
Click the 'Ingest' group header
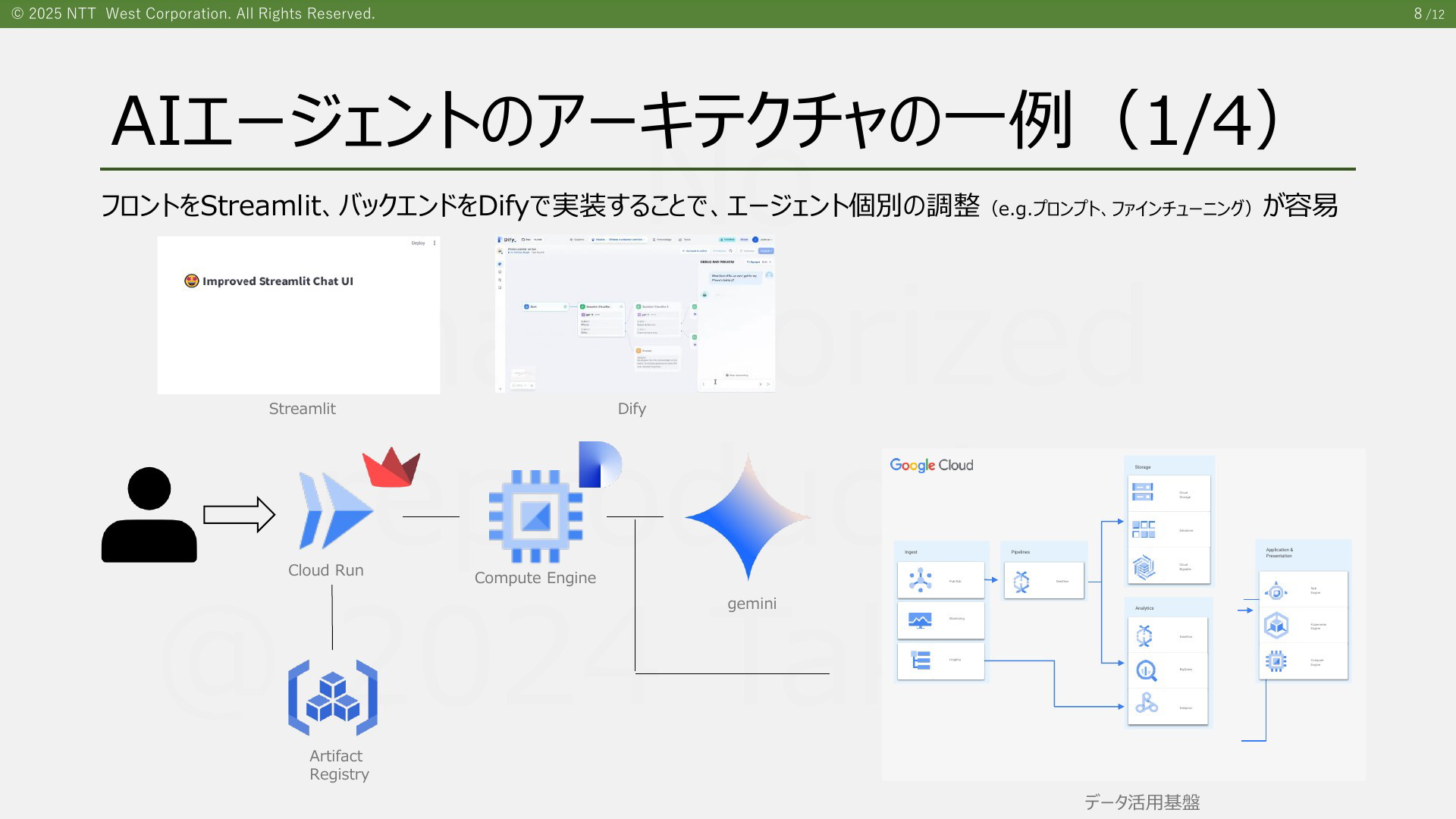click(911, 552)
